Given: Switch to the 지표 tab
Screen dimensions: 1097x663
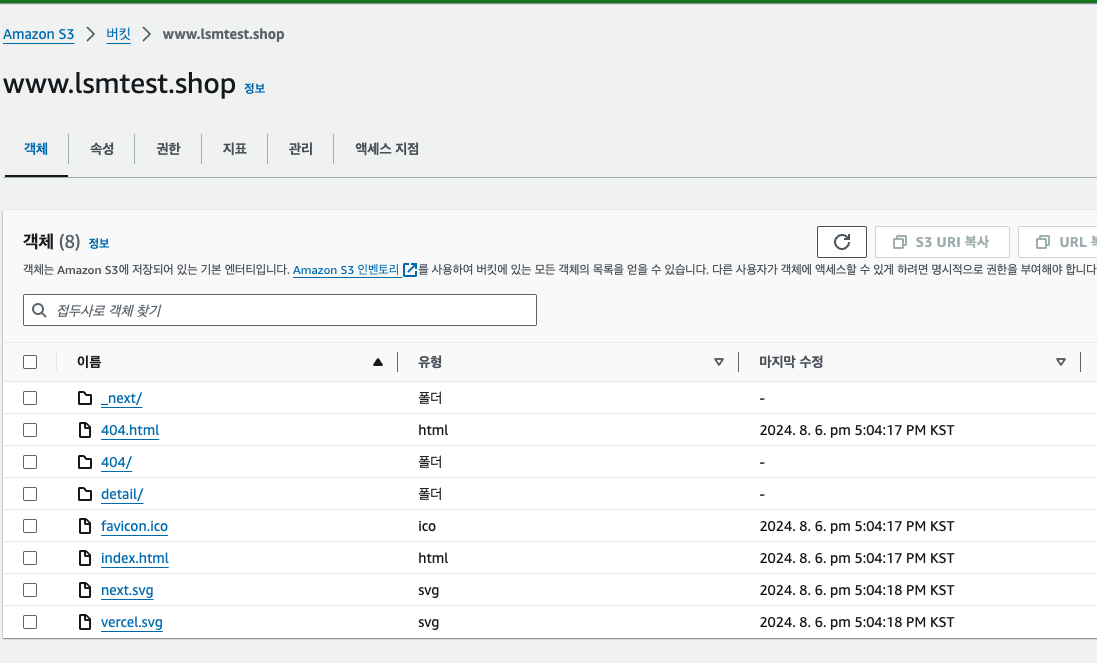Looking at the screenshot, I should (234, 149).
